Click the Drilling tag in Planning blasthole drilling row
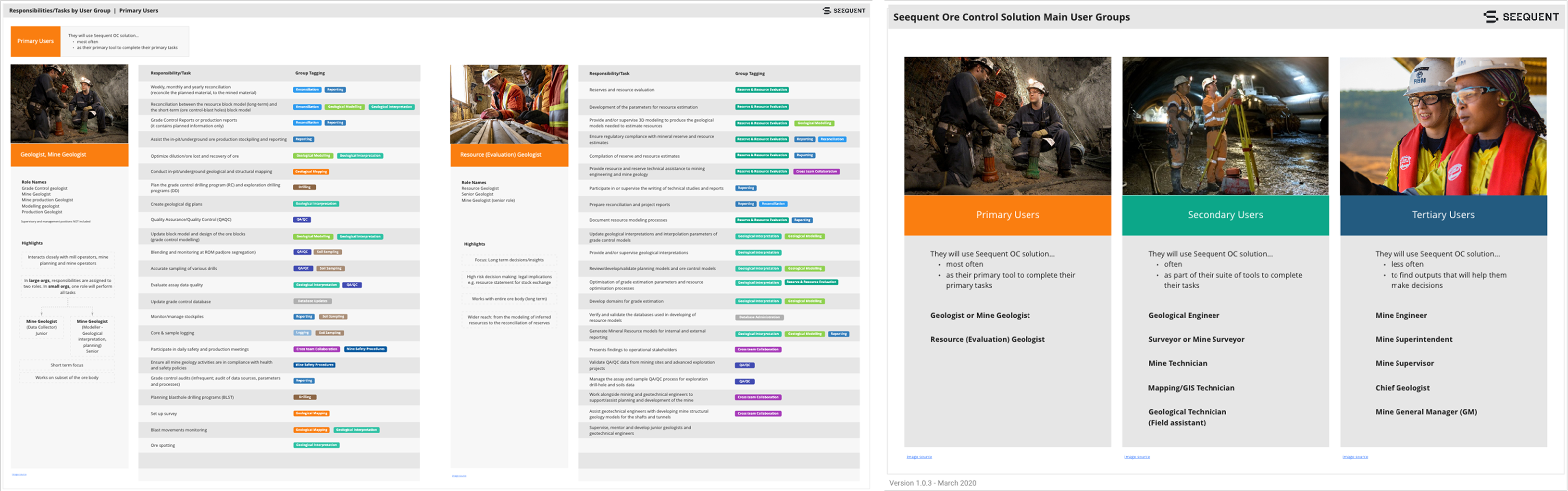Image resolution: width=1568 pixels, height=491 pixels. 305,397
